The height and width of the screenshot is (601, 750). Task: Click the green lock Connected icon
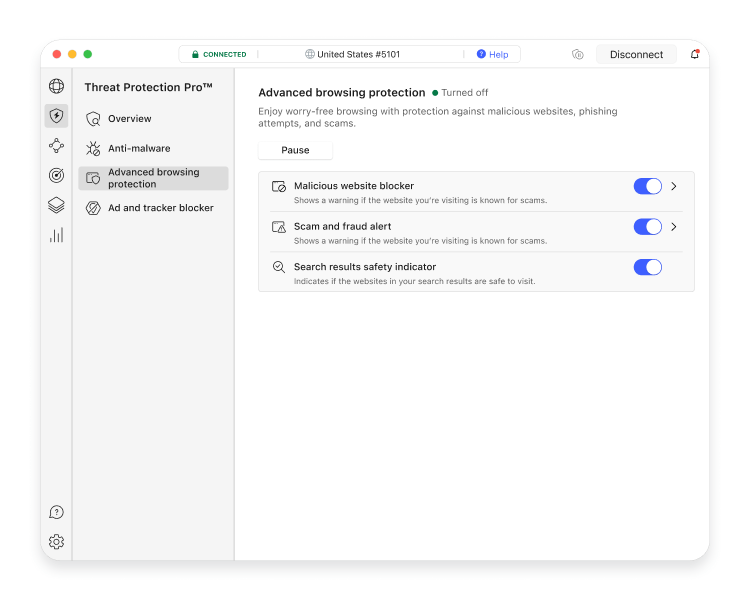point(195,55)
